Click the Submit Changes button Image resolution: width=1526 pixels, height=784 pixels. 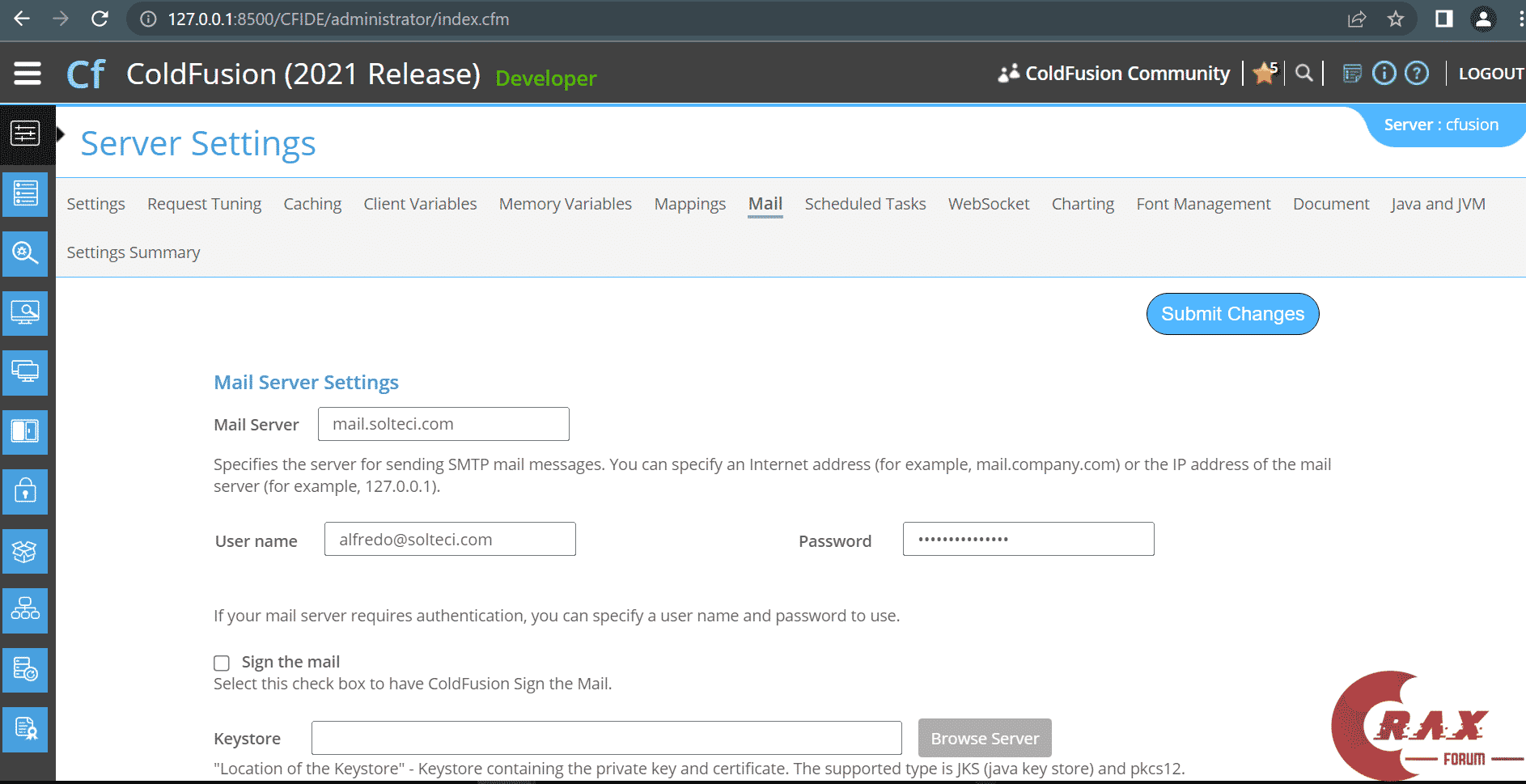click(x=1232, y=314)
